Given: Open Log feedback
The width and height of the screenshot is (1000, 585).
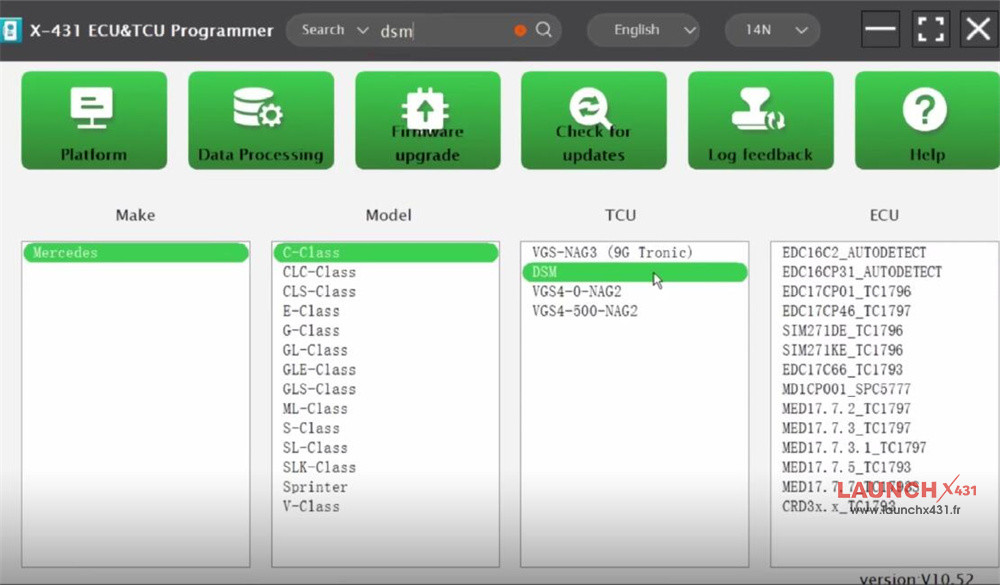Looking at the screenshot, I should click(x=760, y=120).
